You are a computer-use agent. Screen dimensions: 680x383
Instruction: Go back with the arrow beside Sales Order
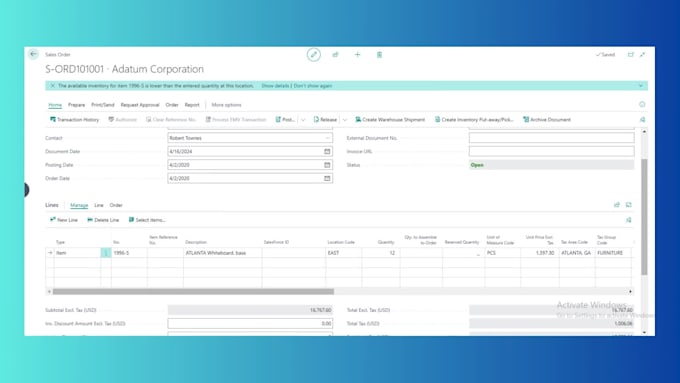click(x=33, y=54)
